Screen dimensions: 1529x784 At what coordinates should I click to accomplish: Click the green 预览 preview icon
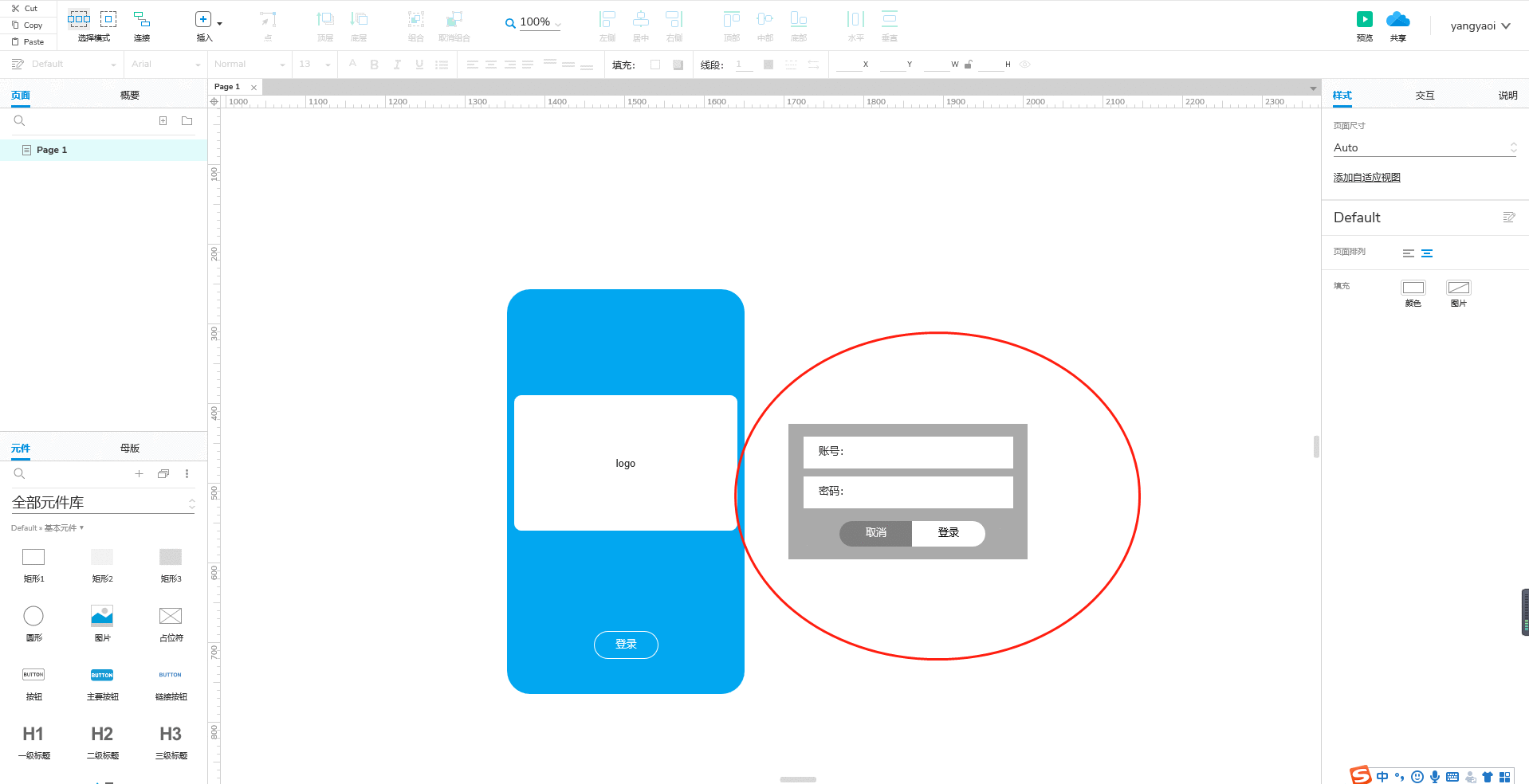[x=1365, y=19]
